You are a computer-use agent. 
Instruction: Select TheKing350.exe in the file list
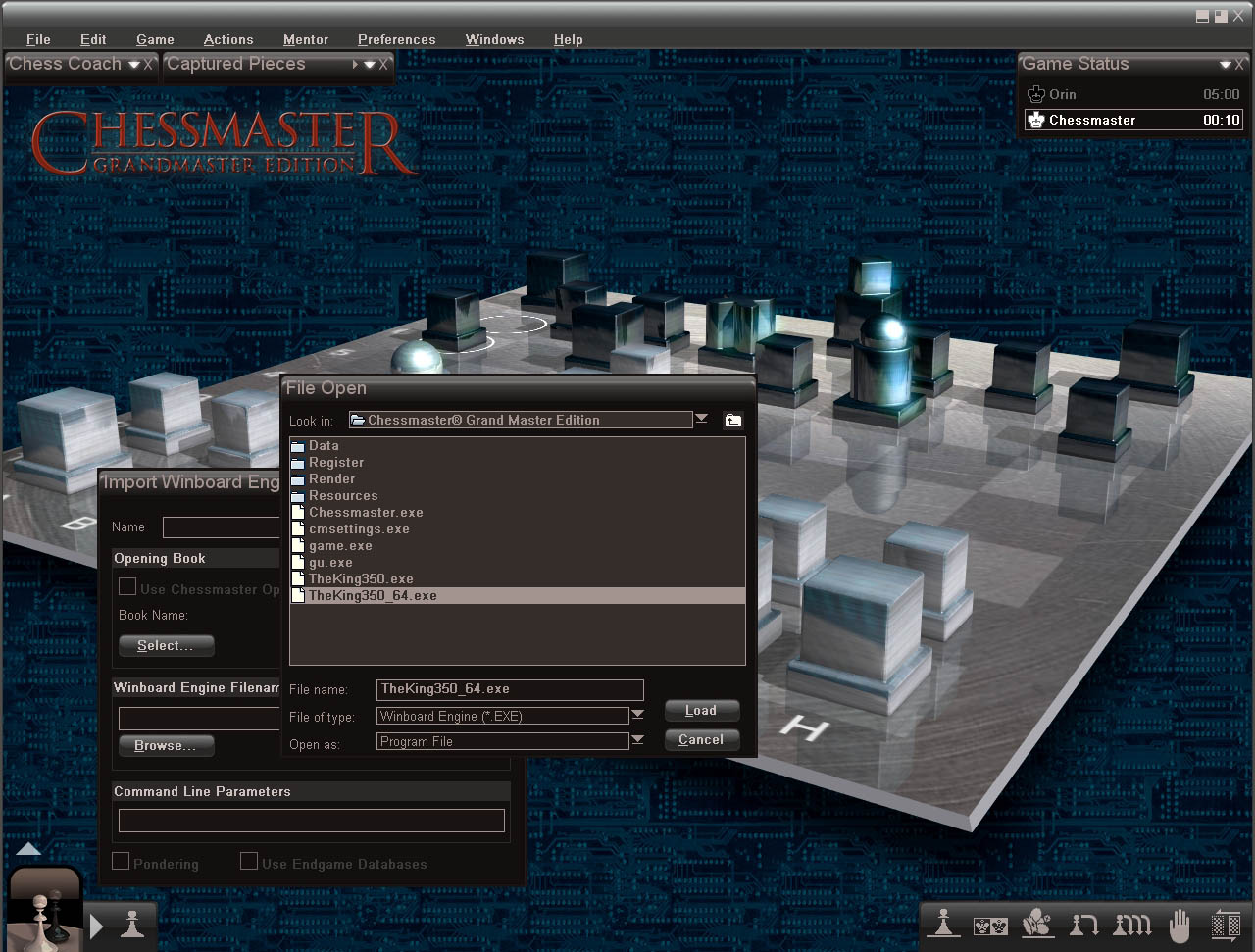pyautogui.click(x=361, y=579)
